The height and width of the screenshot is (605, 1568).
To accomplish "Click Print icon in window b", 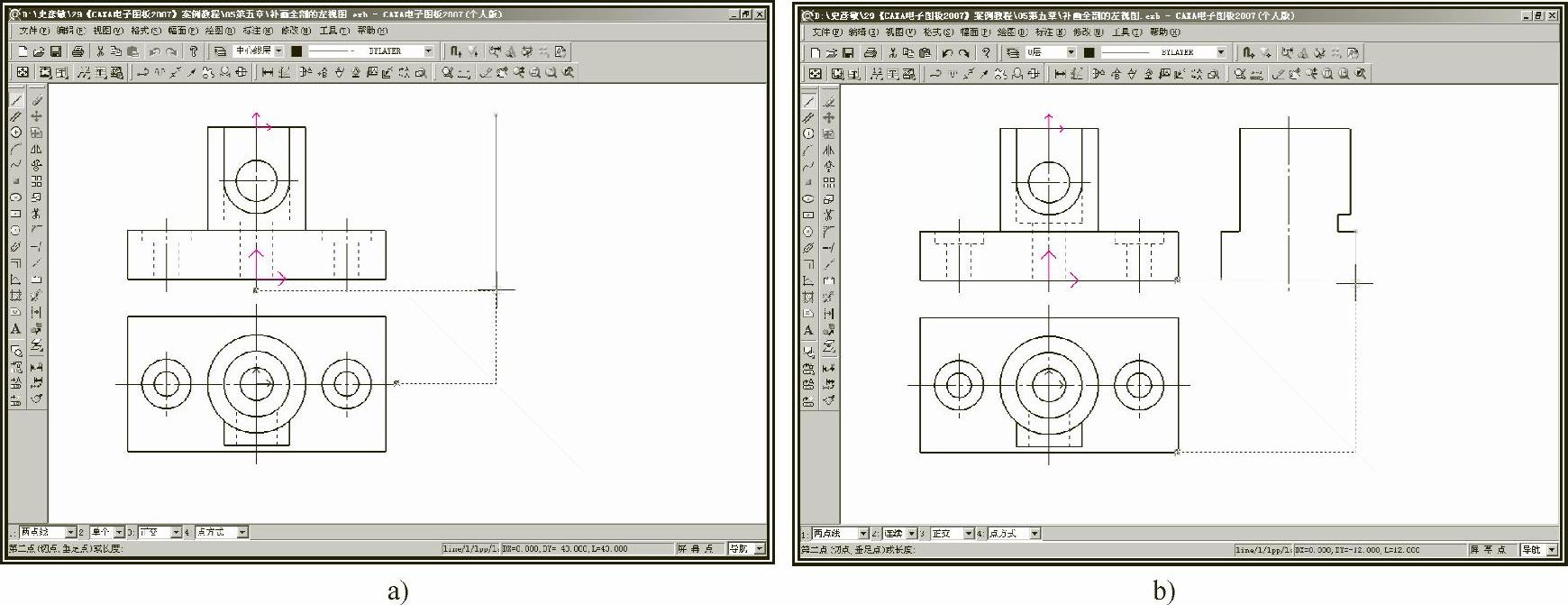I will pos(870,52).
